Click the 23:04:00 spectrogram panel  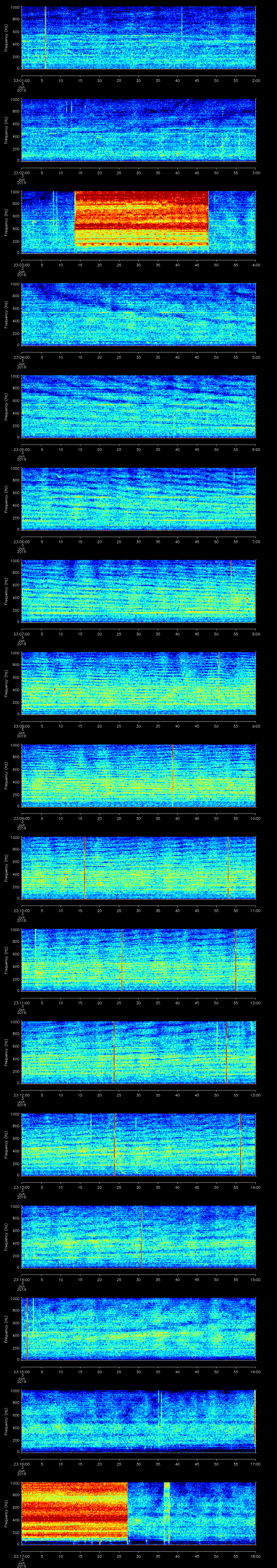[139, 314]
